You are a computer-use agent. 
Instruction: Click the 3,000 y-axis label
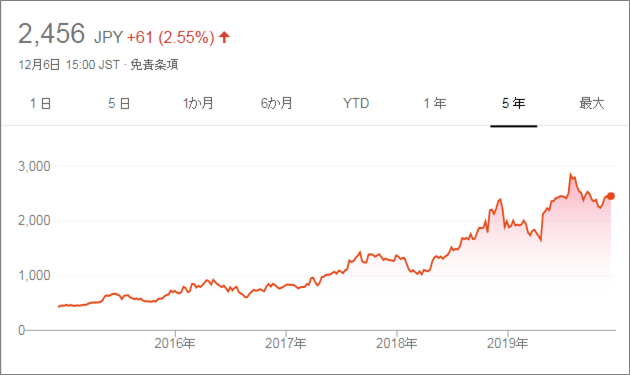[x=35, y=166]
